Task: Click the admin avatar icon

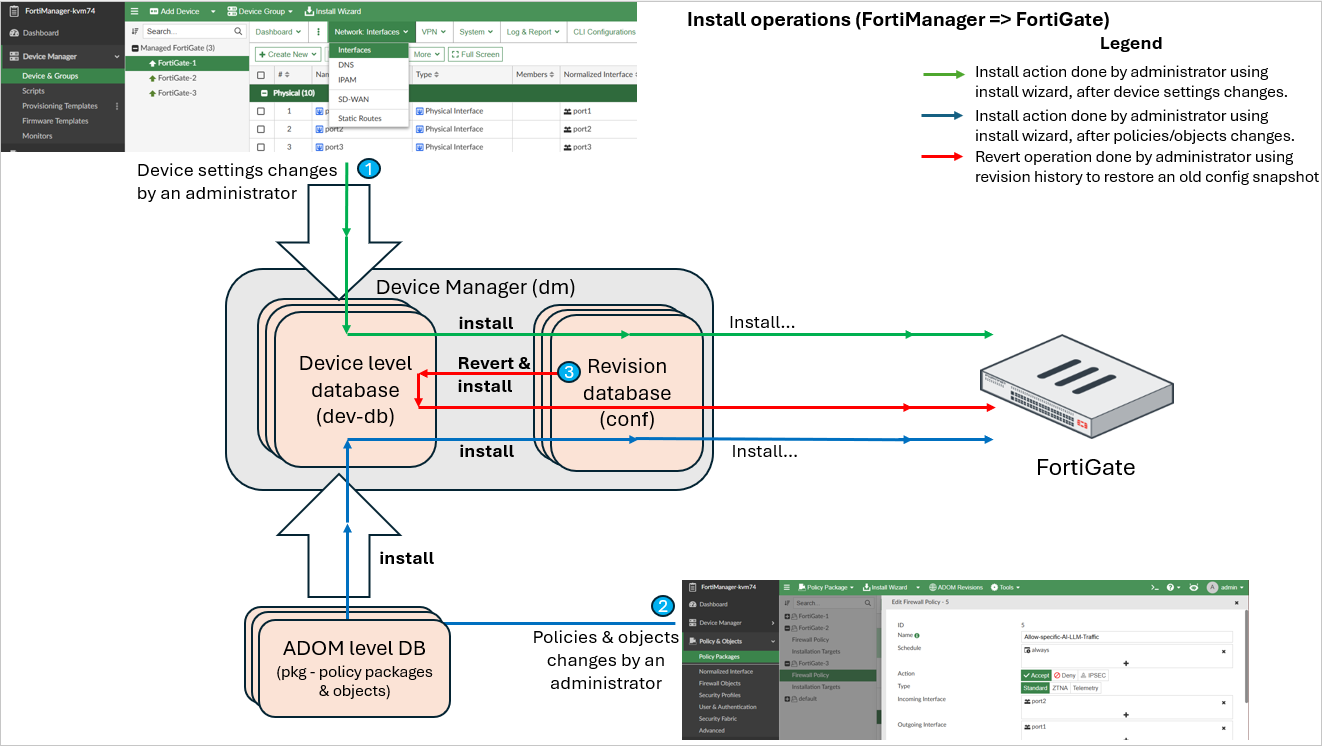Action: [x=1212, y=587]
